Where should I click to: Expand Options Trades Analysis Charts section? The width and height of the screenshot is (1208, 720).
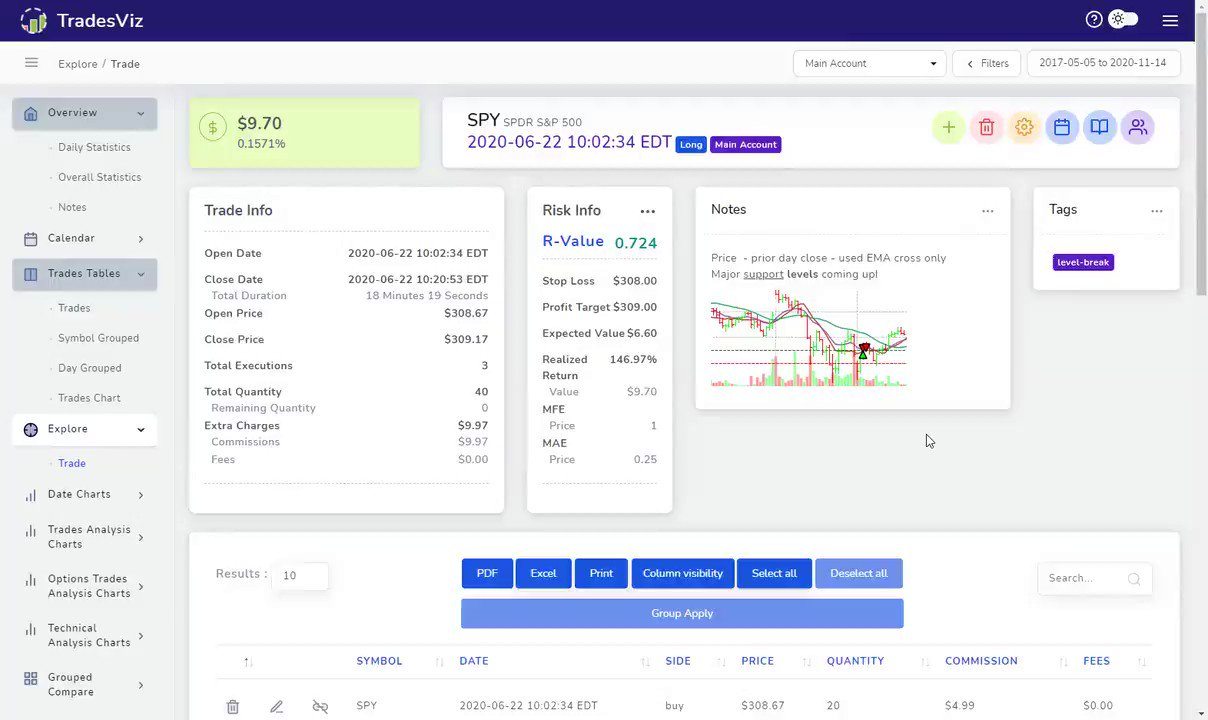(x=84, y=586)
